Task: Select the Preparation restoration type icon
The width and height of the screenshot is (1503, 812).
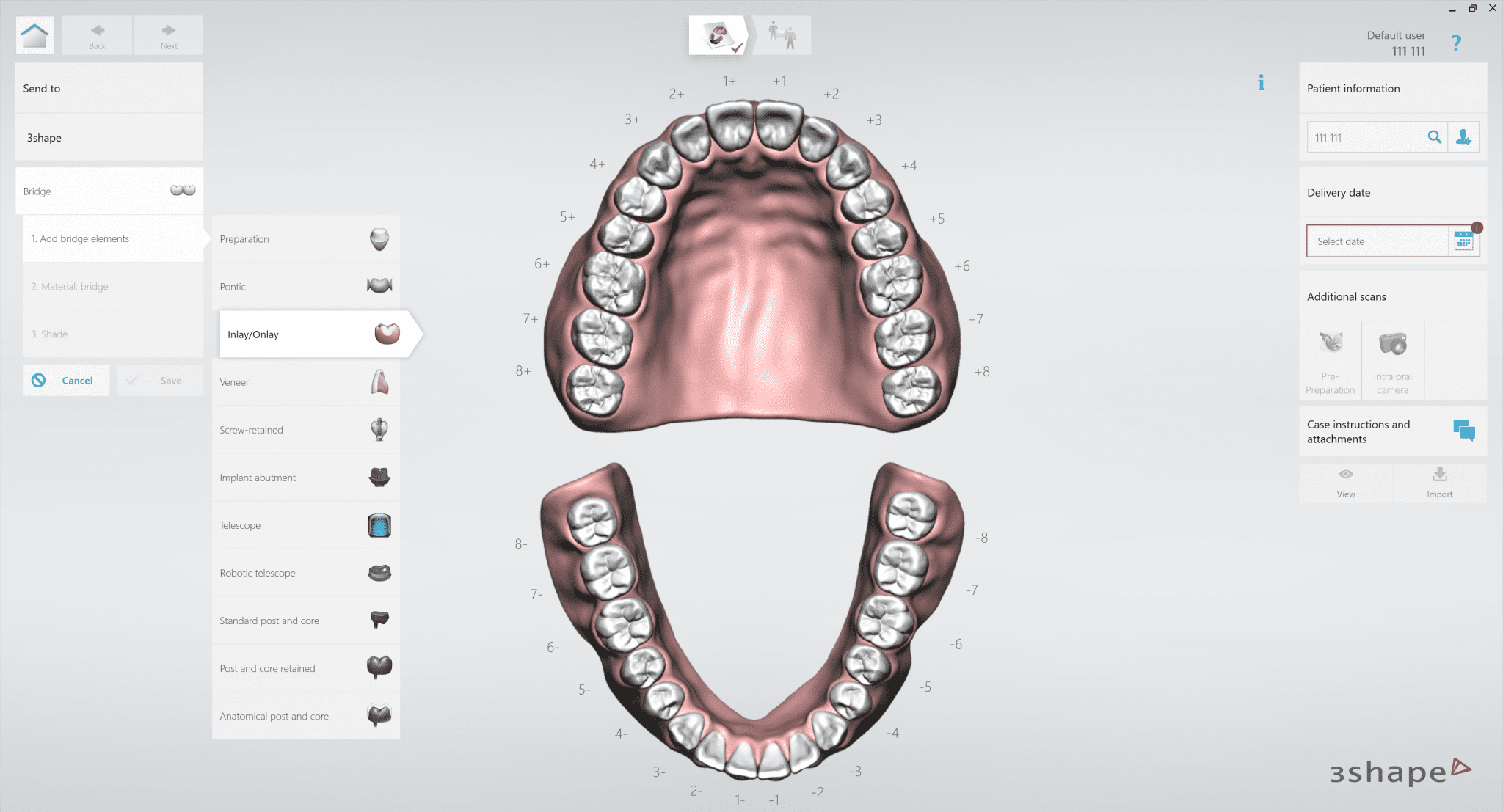Action: [379, 238]
